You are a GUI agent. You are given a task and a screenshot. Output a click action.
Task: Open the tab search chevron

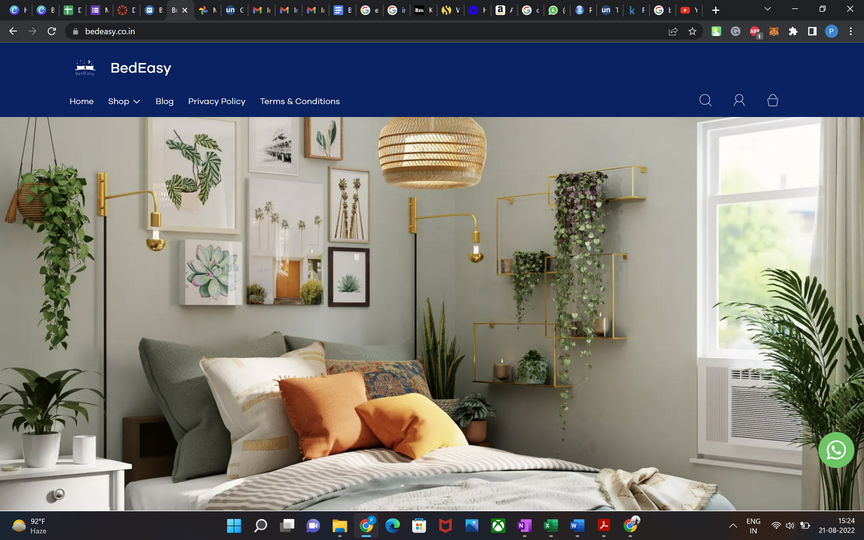click(767, 9)
